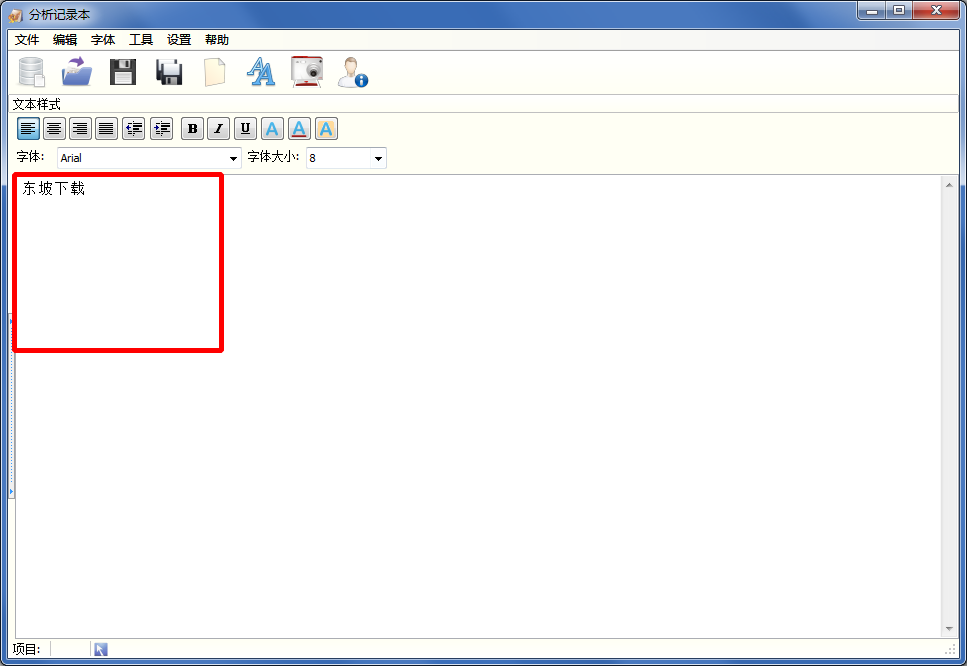Click the database document icon in toolbar
This screenshot has height=666, width=967.
(x=31, y=72)
